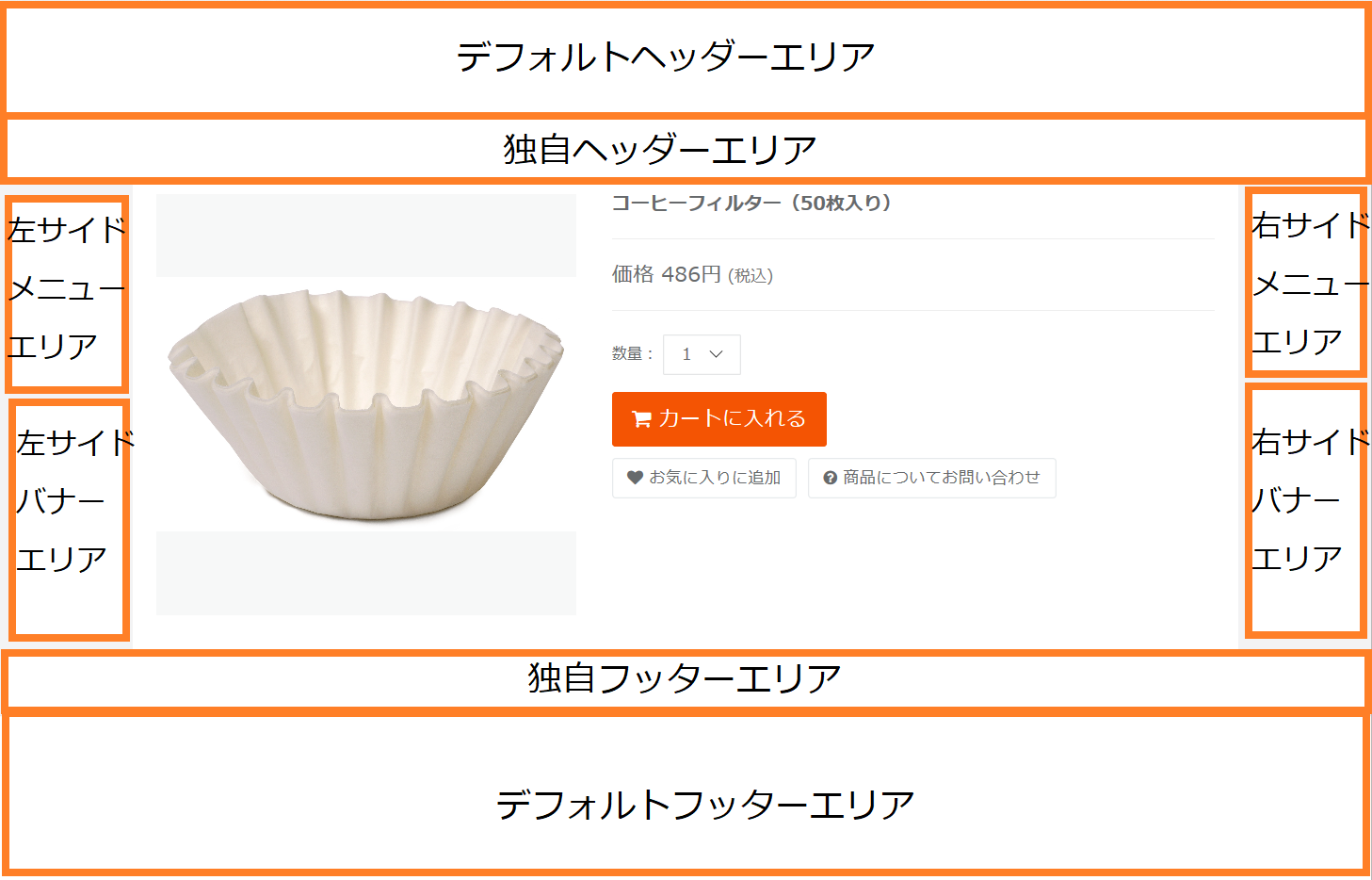Viewport: 1372px width, 880px height.
Task: Click the heart icon for favorites
Action: [x=635, y=478]
